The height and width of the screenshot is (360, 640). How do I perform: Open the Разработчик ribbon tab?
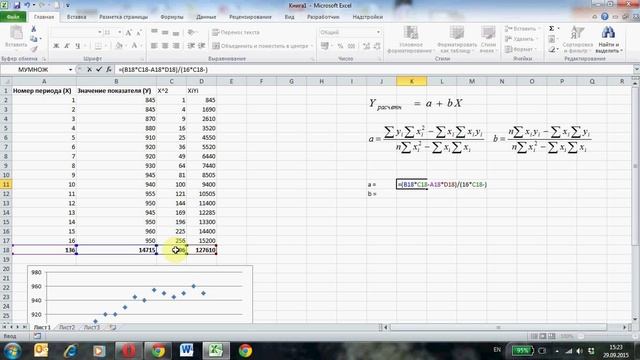(323, 17)
